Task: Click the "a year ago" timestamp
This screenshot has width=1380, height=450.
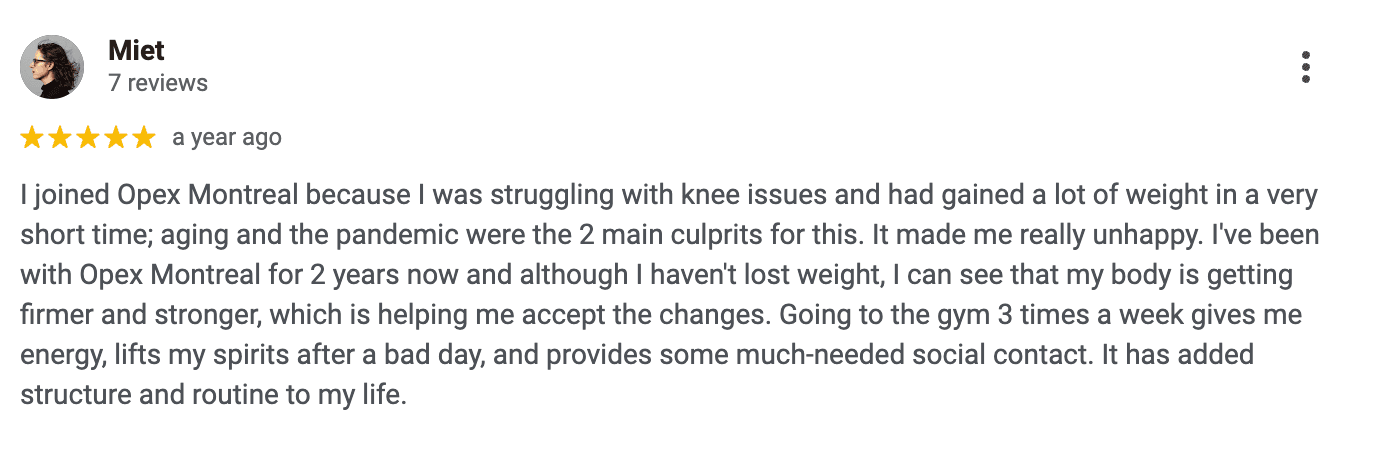Action: coord(227,138)
